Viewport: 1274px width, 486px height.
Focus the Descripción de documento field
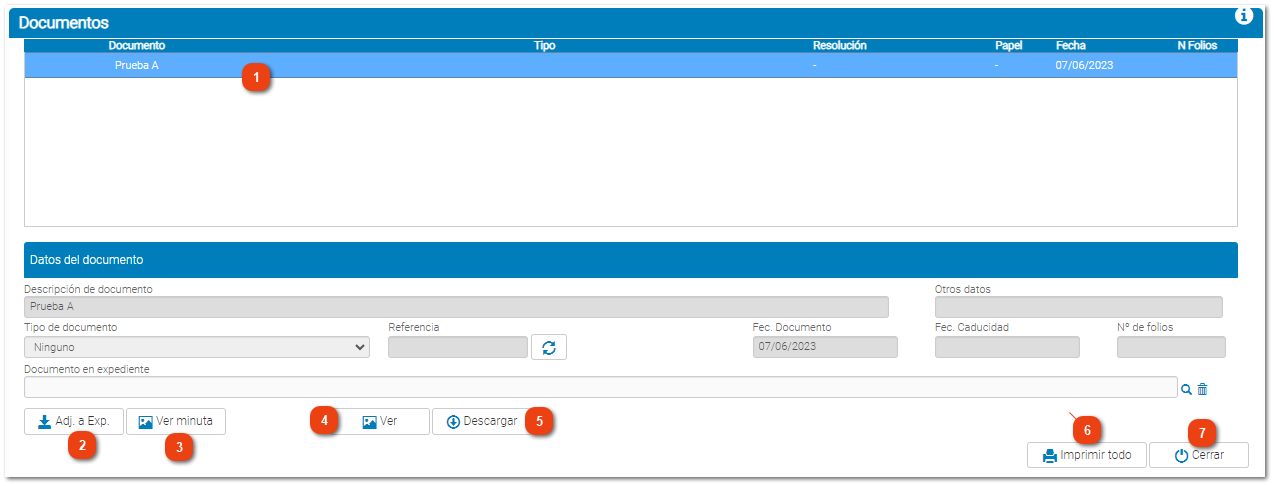(456, 307)
